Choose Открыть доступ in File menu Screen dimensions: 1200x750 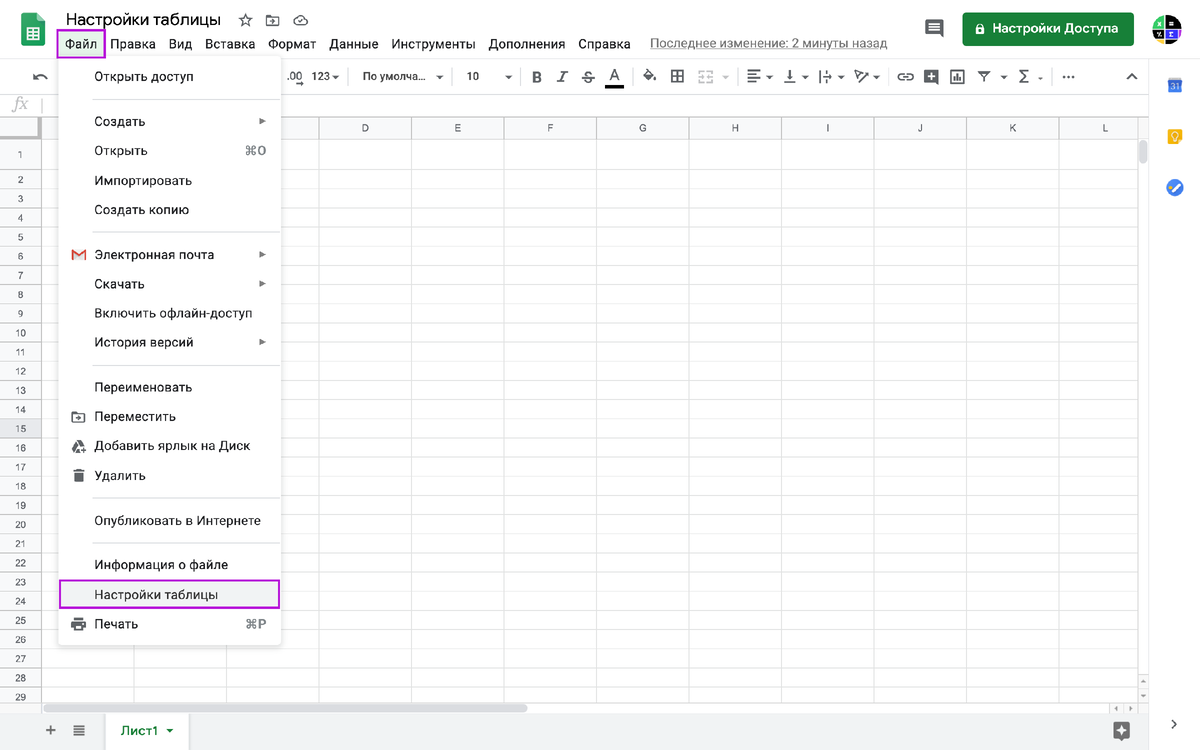click(x=170, y=76)
